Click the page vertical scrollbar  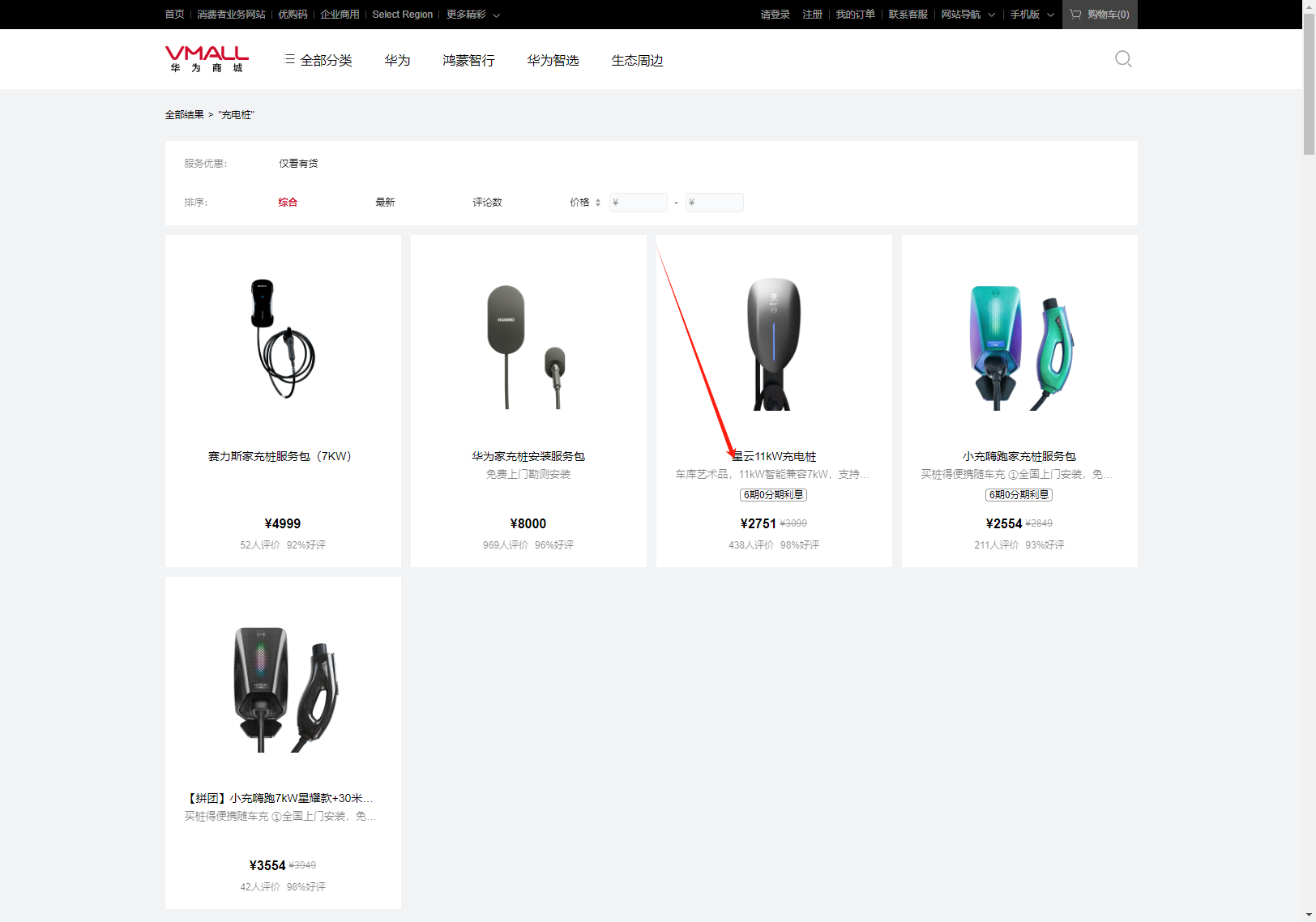click(1309, 83)
